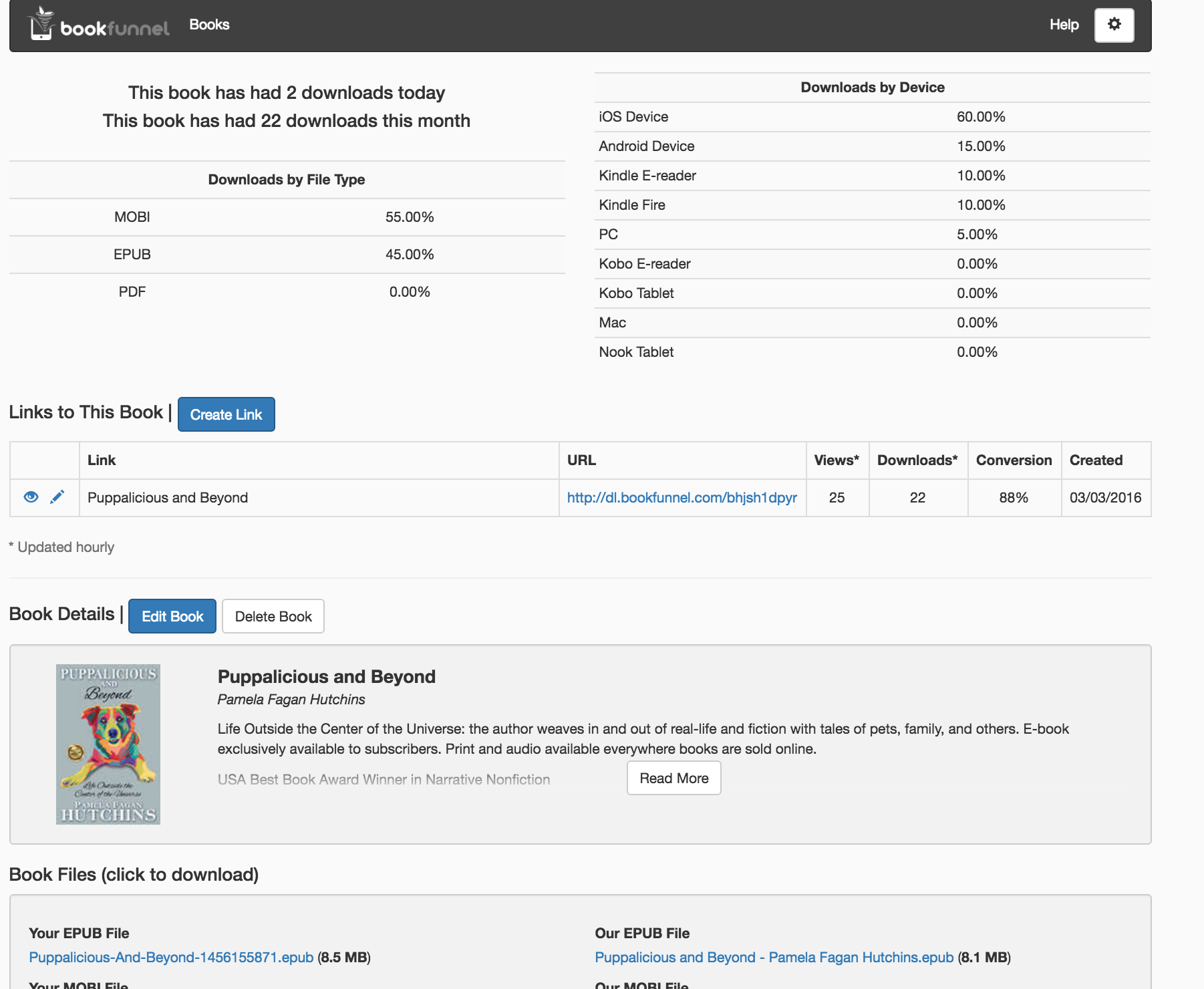Open the settings gear menu
Viewport: 1204px width, 989px height.
coord(1114,25)
